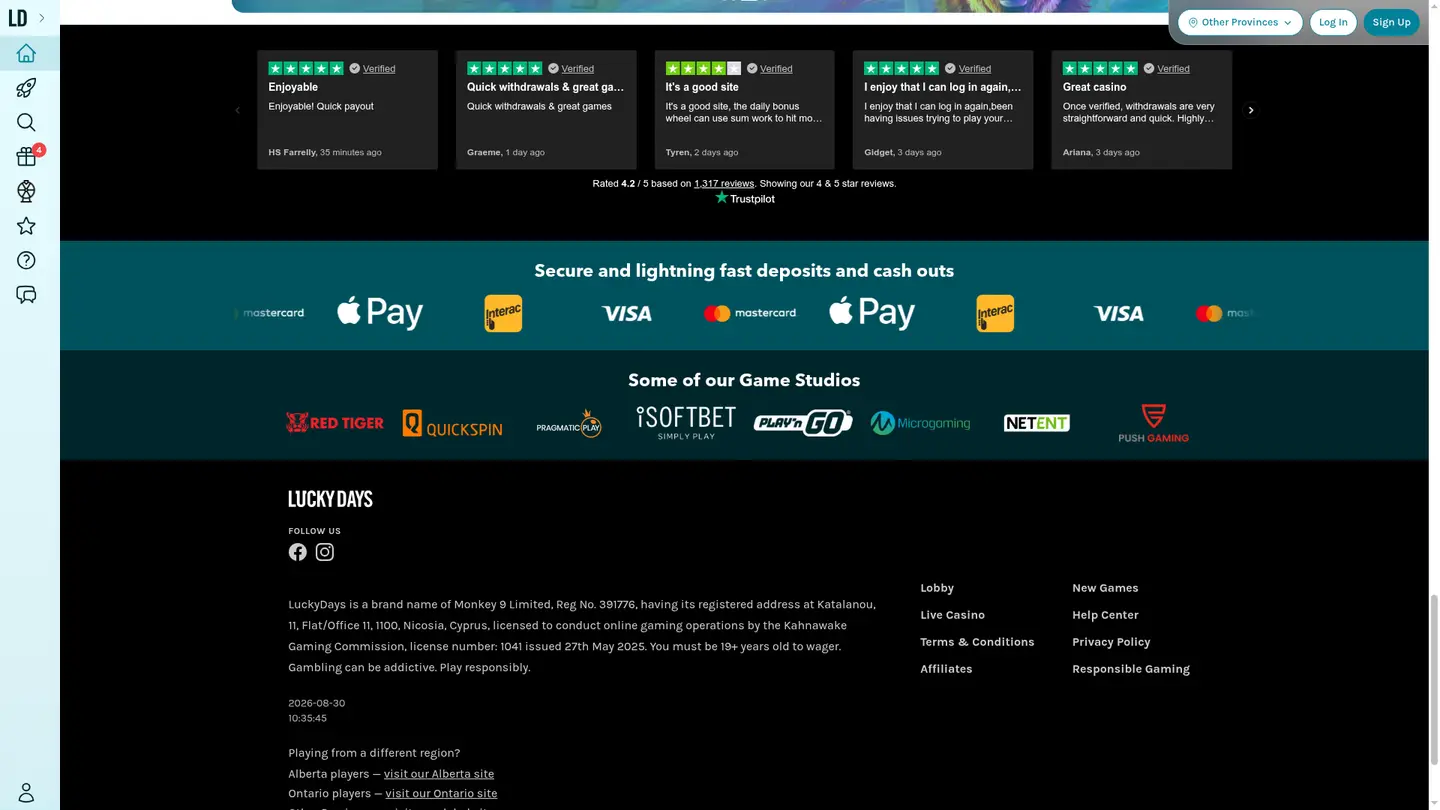Click the Microgaming studio logo
Image resolution: width=1440 pixels, height=810 pixels.
(920, 423)
